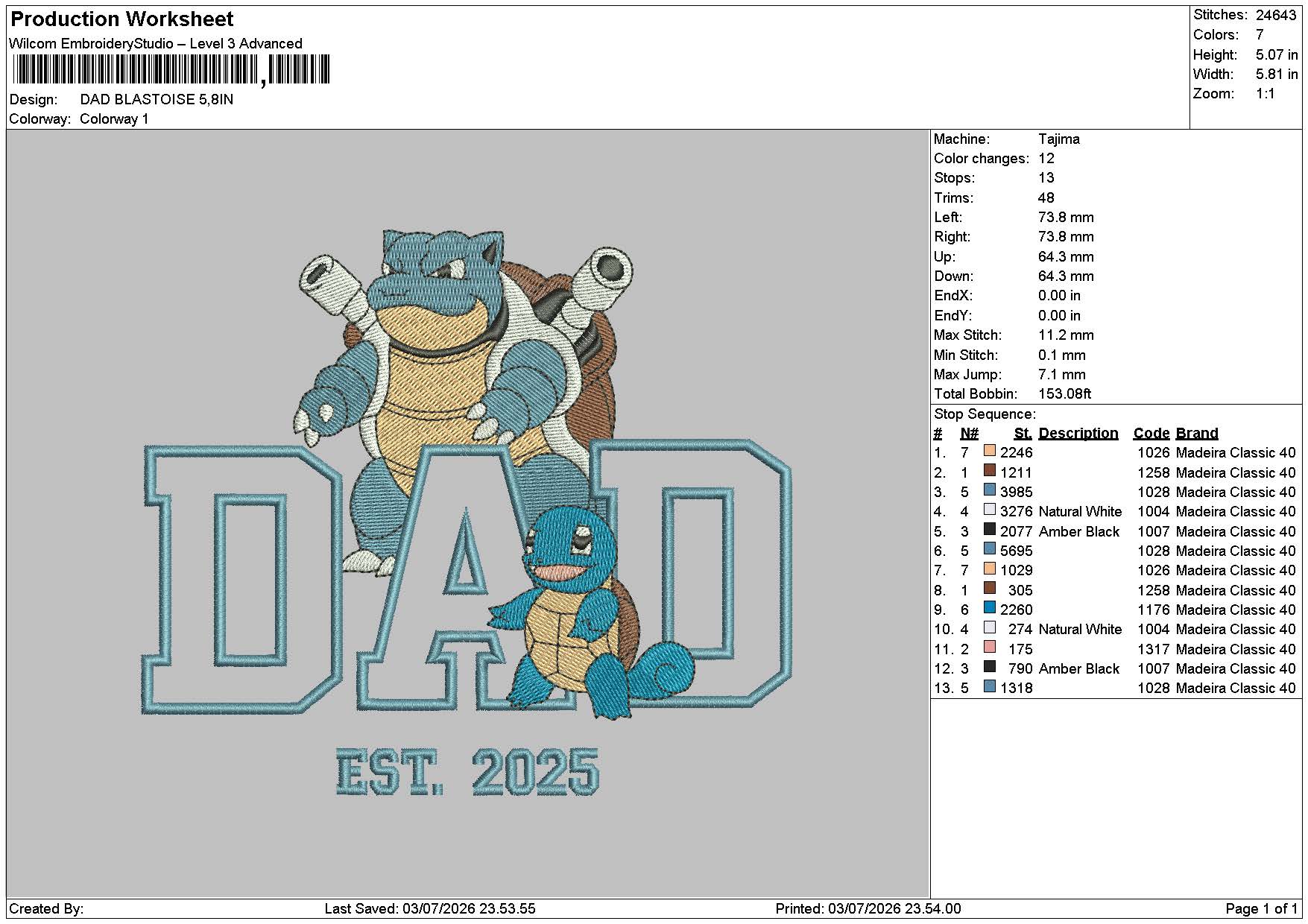The width and height of the screenshot is (1308, 924).
Task: Click the height value '5.07 in'
Action: [1277, 54]
